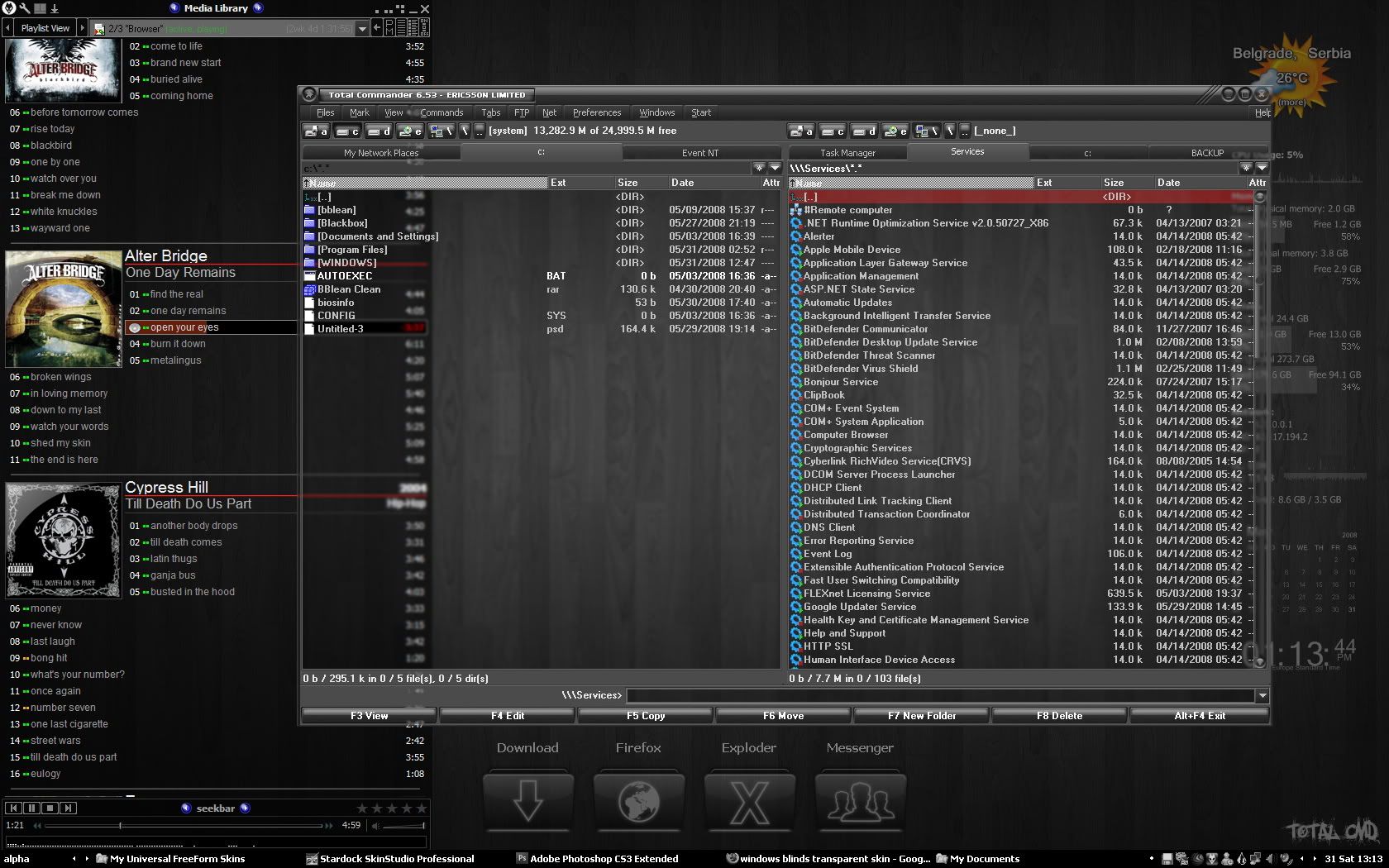This screenshot has height=868, width=1389.
Task: Click F5 Copy button
Action: point(646,716)
